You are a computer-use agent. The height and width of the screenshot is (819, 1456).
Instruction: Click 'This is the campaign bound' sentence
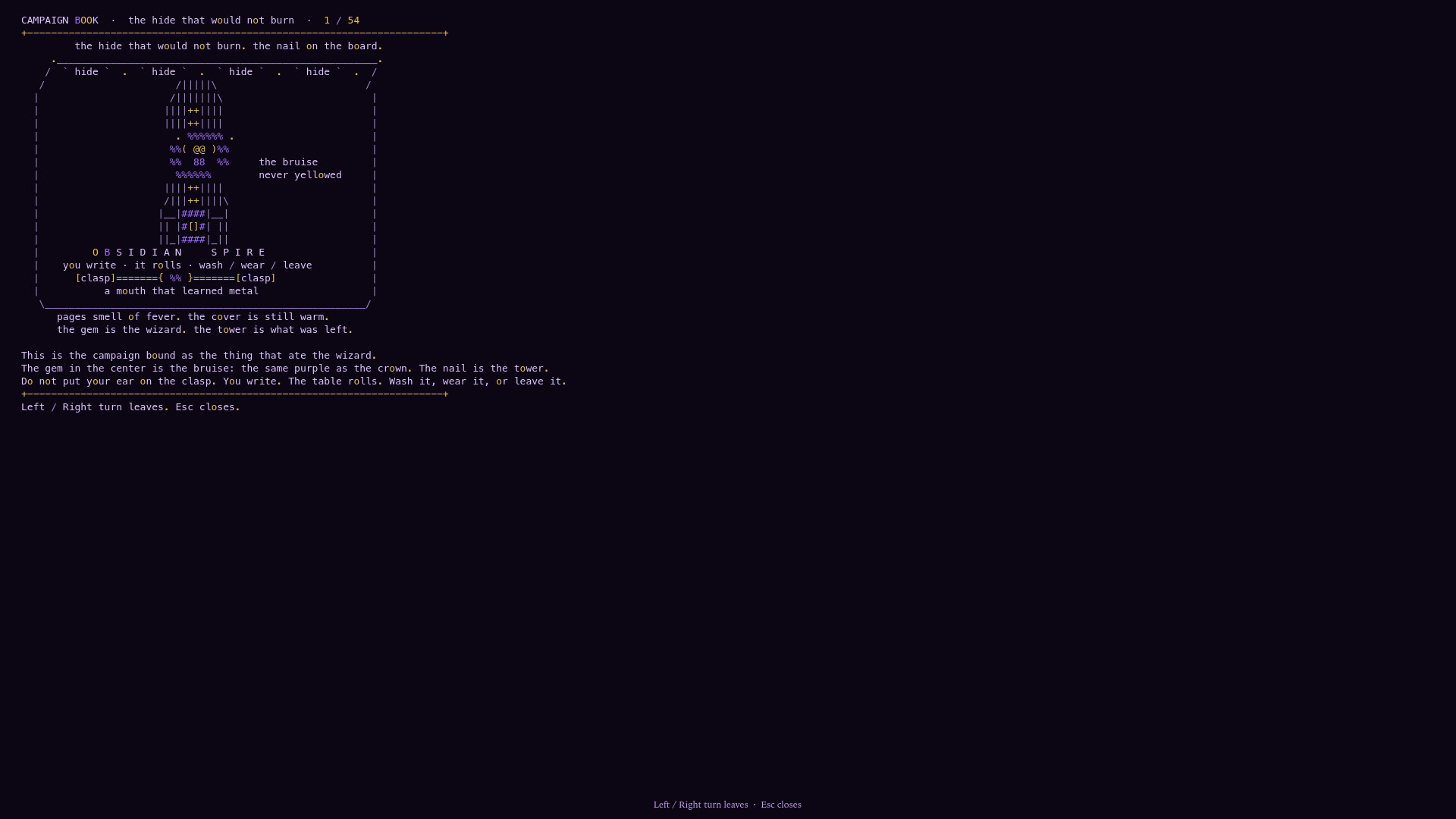coord(199,356)
